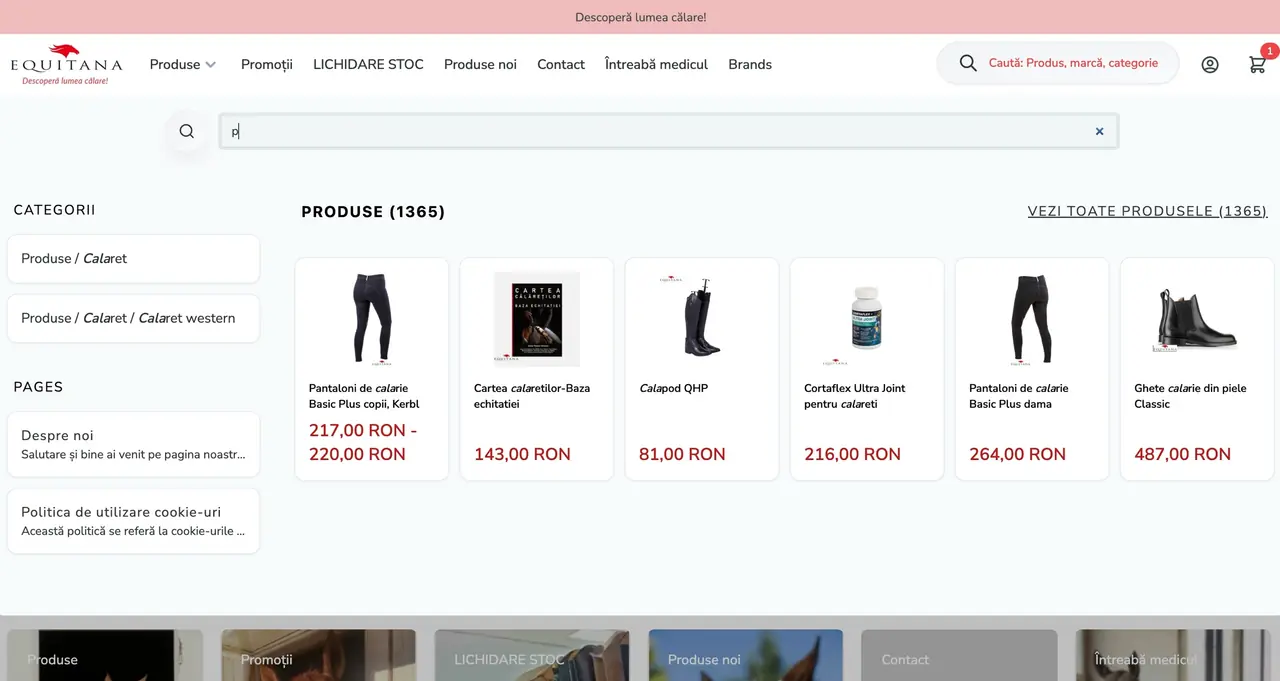Image resolution: width=1280 pixels, height=681 pixels.
Task: Open the user account icon
Action: (x=1210, y=64)
